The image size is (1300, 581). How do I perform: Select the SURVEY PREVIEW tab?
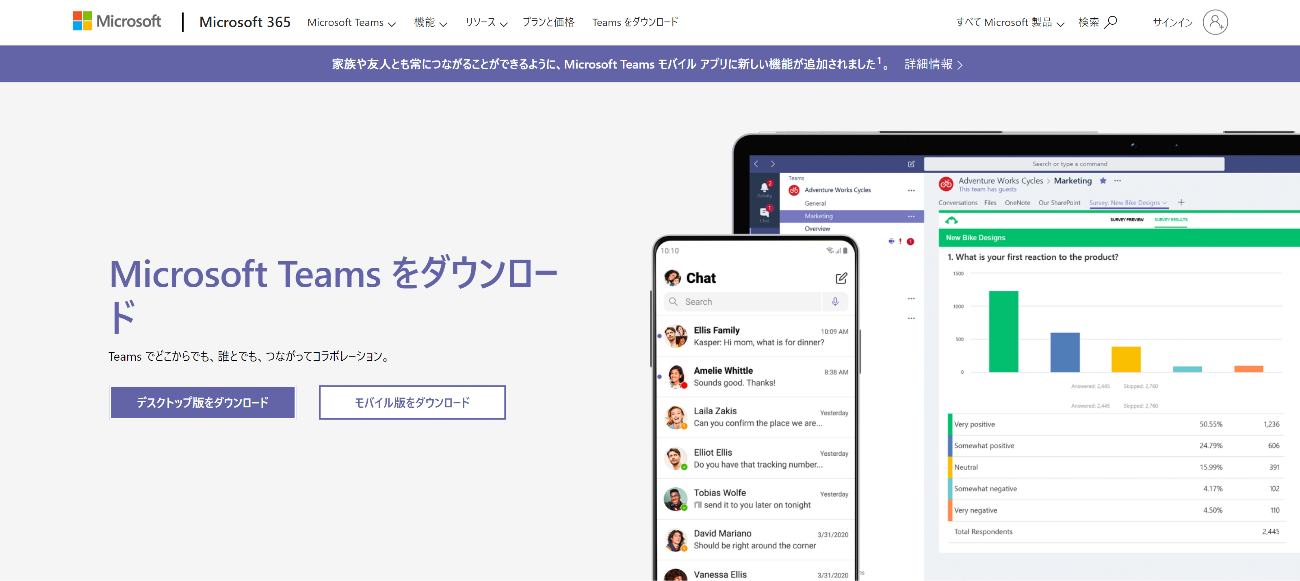click(x=1128, y=219)
